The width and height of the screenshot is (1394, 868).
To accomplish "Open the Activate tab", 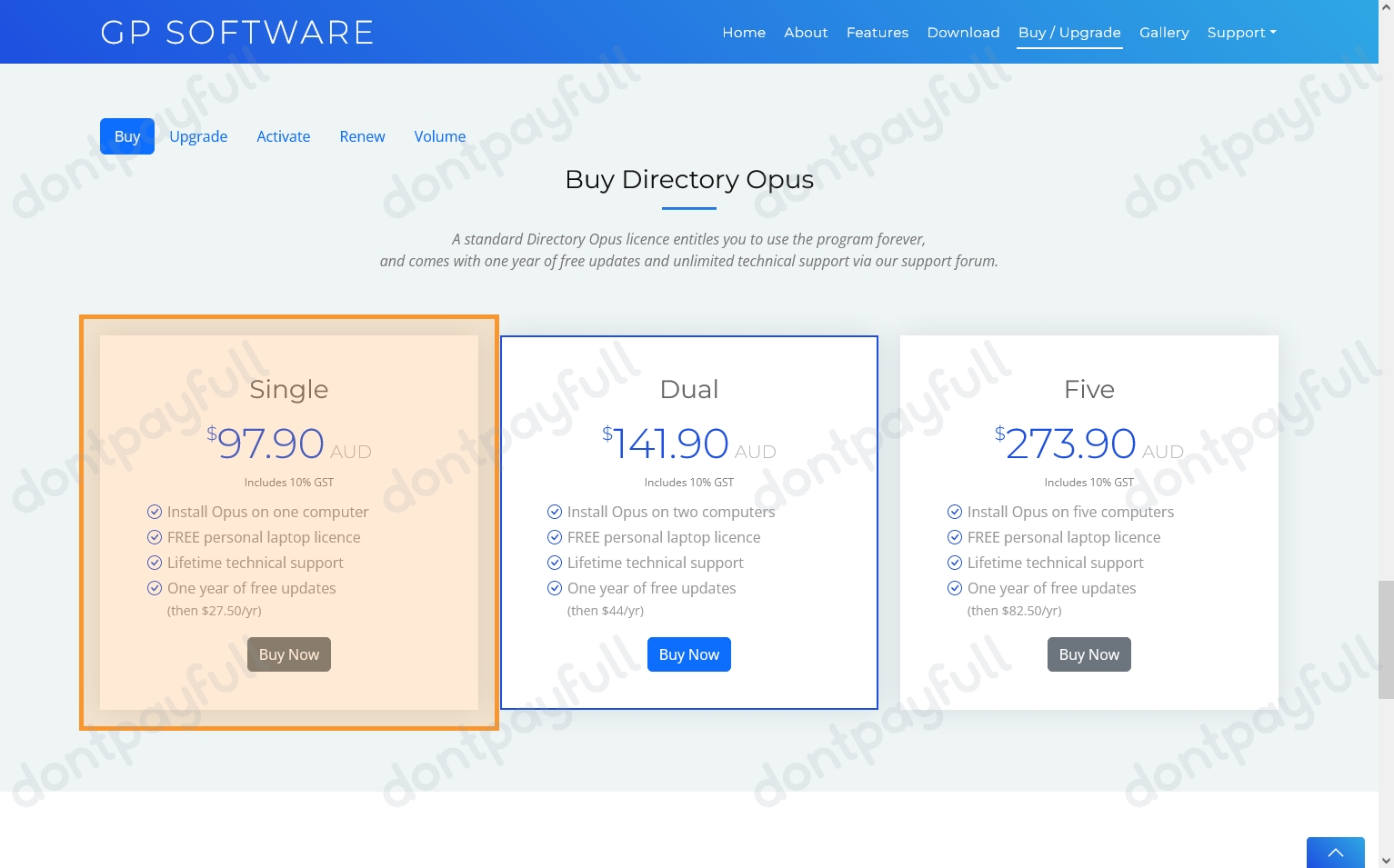I will 283,136.
